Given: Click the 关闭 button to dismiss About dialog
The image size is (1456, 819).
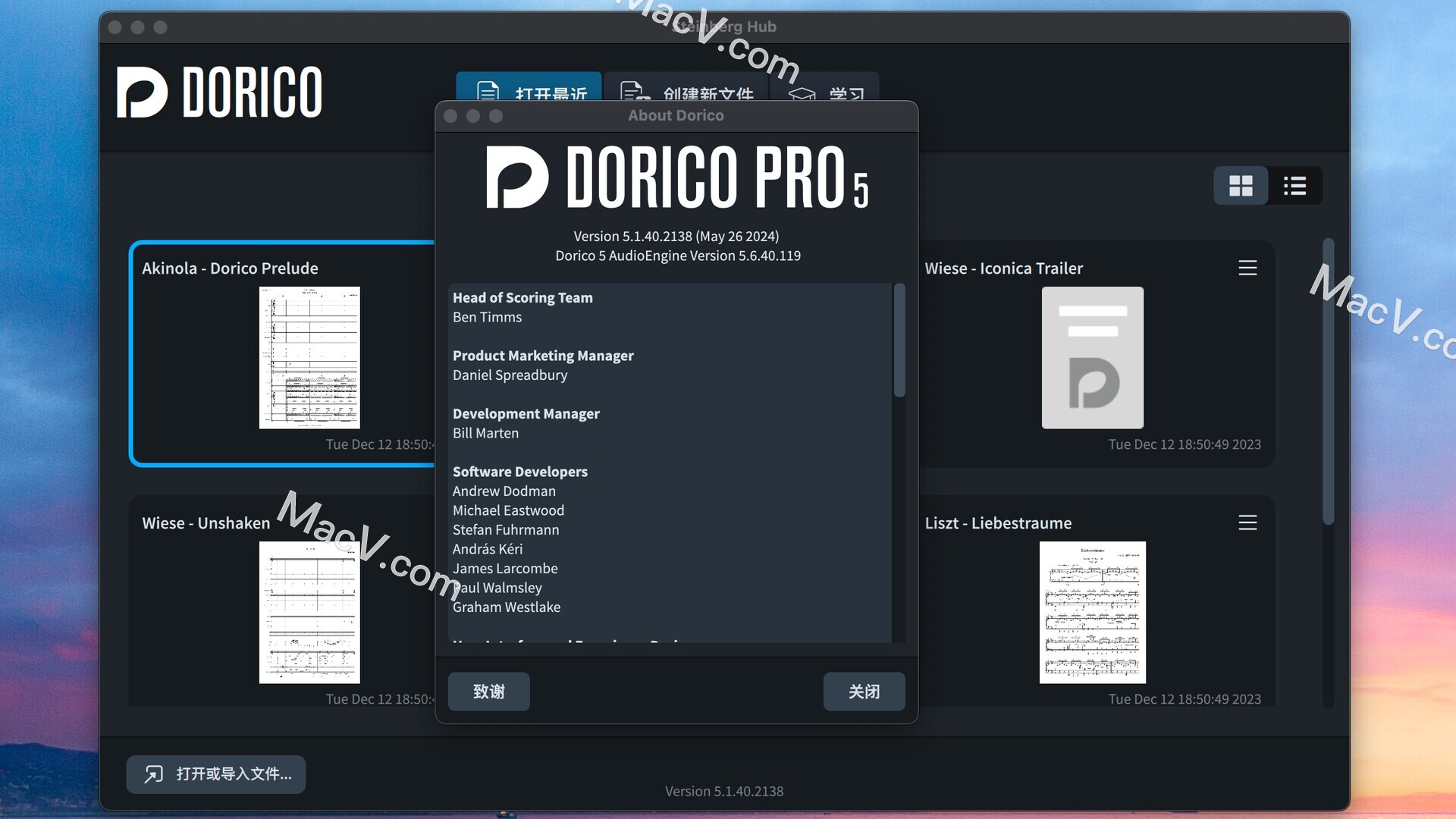Looking at the screenshot, I should click(x=864, y=691).
